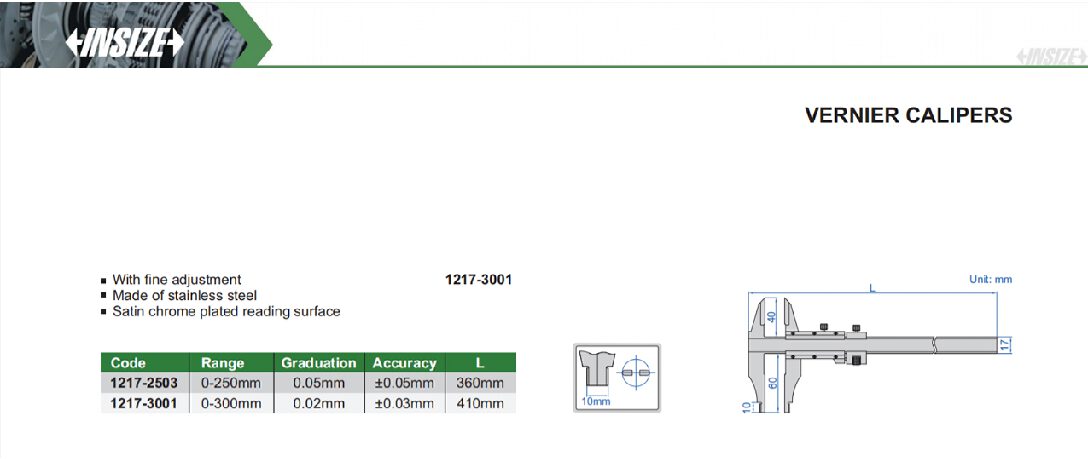Click the 410mm length cell

tap(480, 403)
